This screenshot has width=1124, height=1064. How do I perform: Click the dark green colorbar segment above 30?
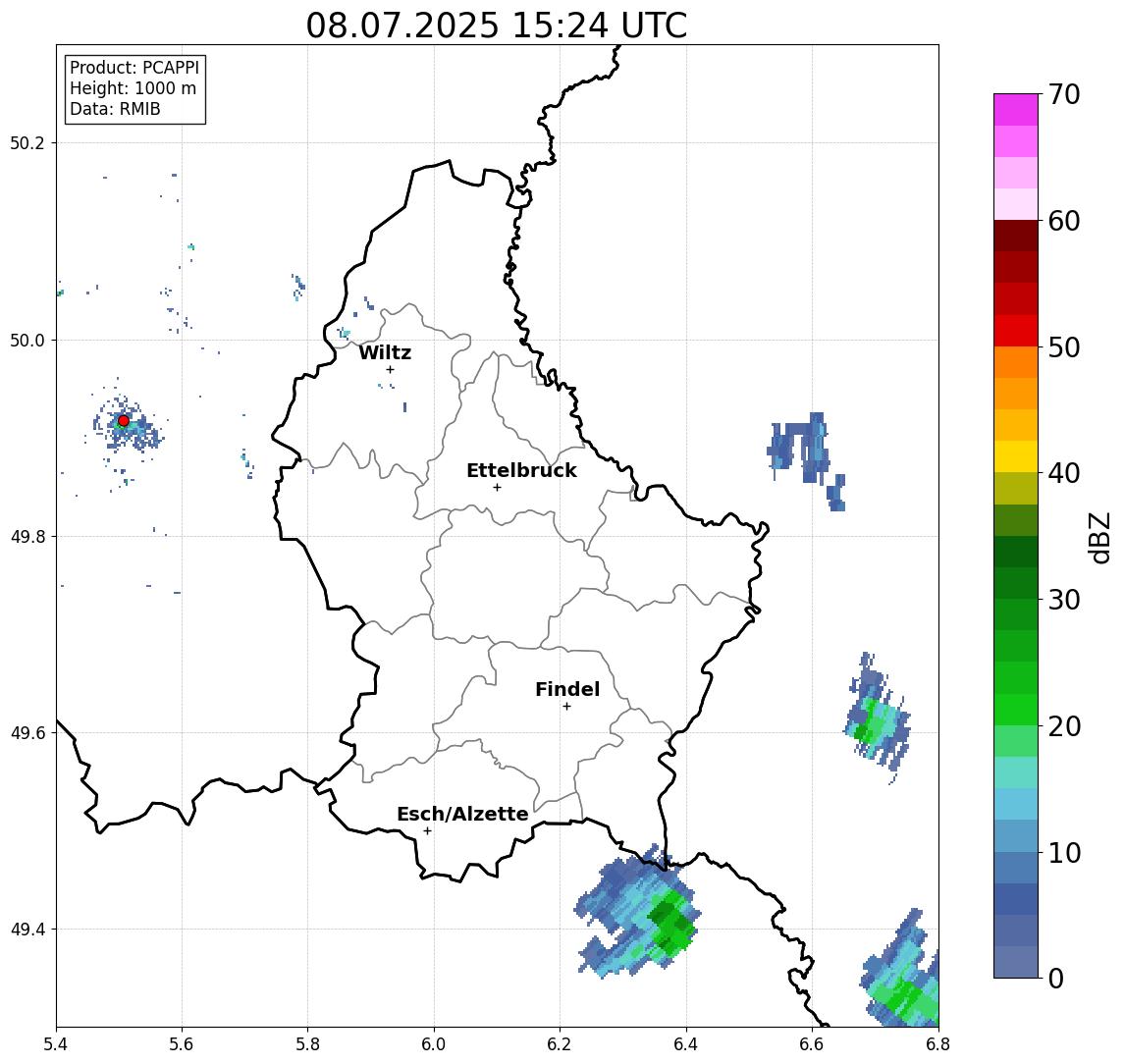[x=1016, y=583]
